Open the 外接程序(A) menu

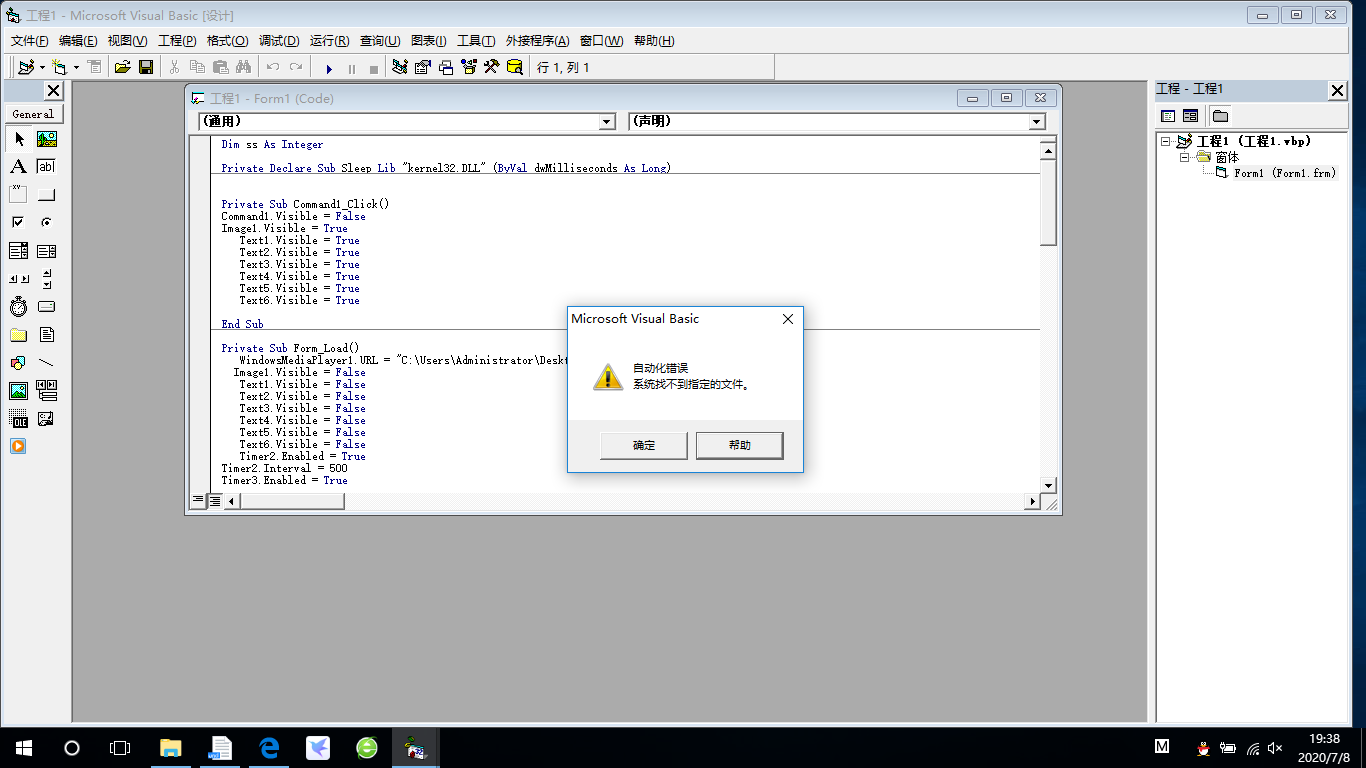537,40
